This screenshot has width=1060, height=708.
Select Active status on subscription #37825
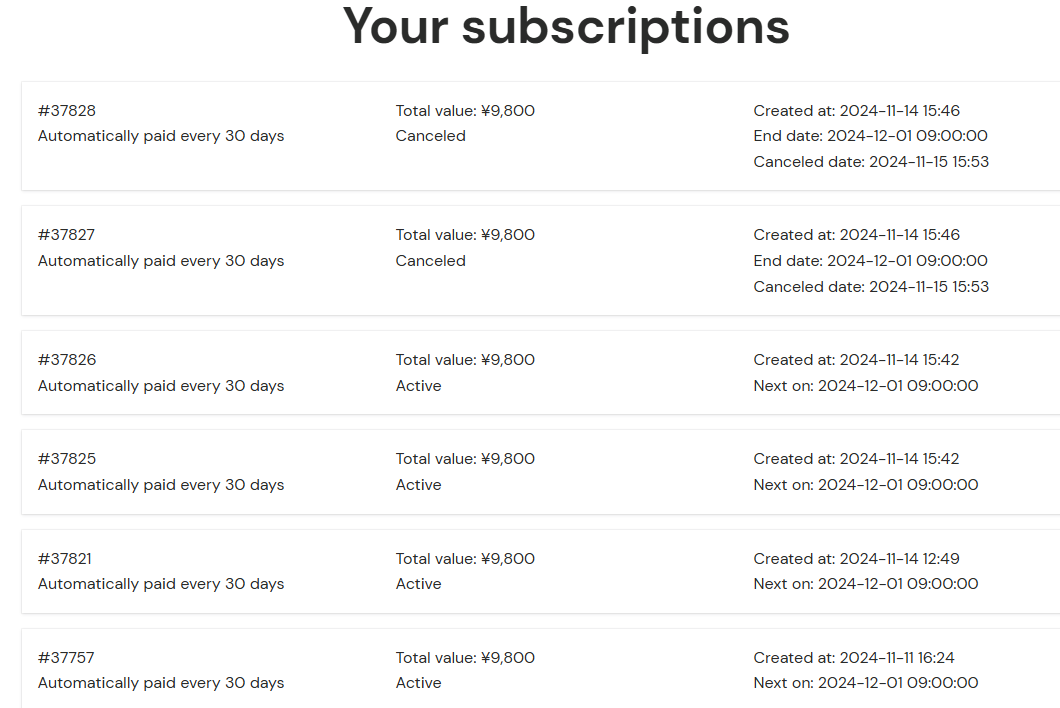(418, 485)
